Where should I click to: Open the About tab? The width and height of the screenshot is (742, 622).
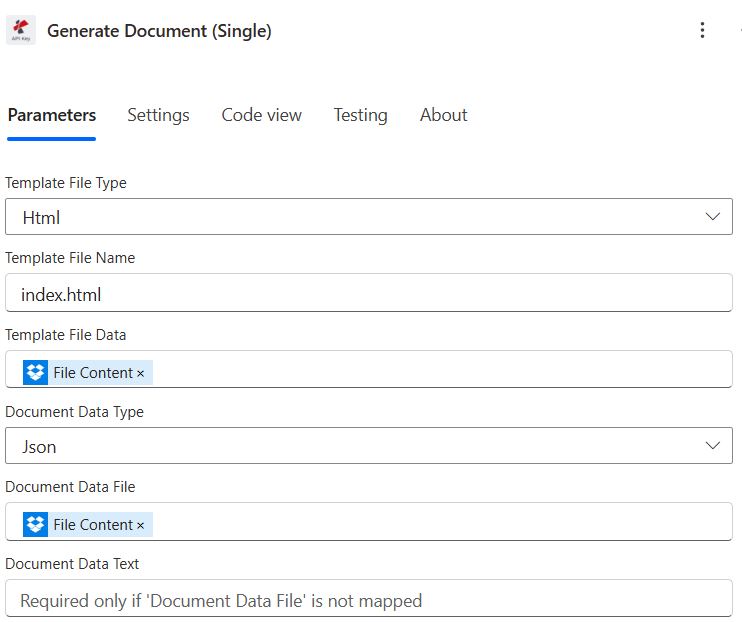443,115
